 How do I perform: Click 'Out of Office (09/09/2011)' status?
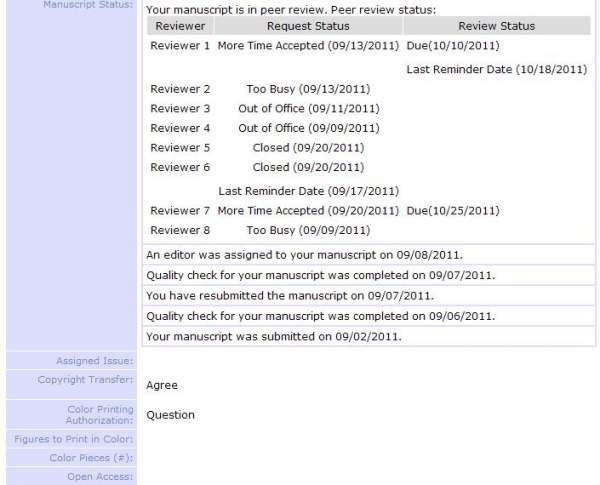[x=309, y=128]
